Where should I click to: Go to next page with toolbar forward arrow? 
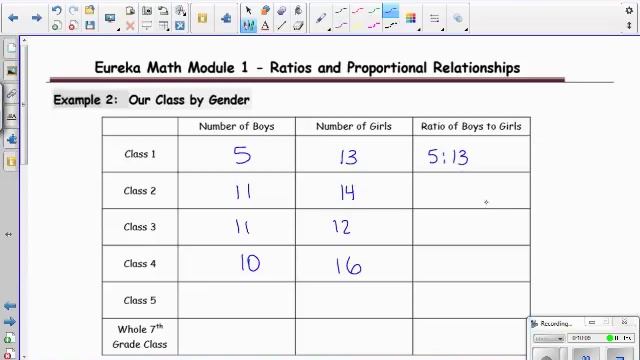pyautogui.click(x=37, y=18)
